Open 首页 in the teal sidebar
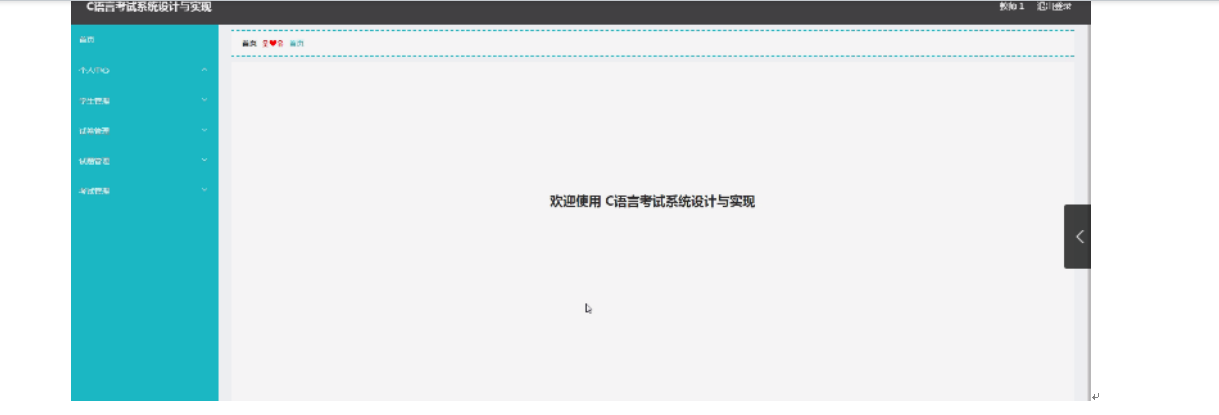 tap(86, 40)
